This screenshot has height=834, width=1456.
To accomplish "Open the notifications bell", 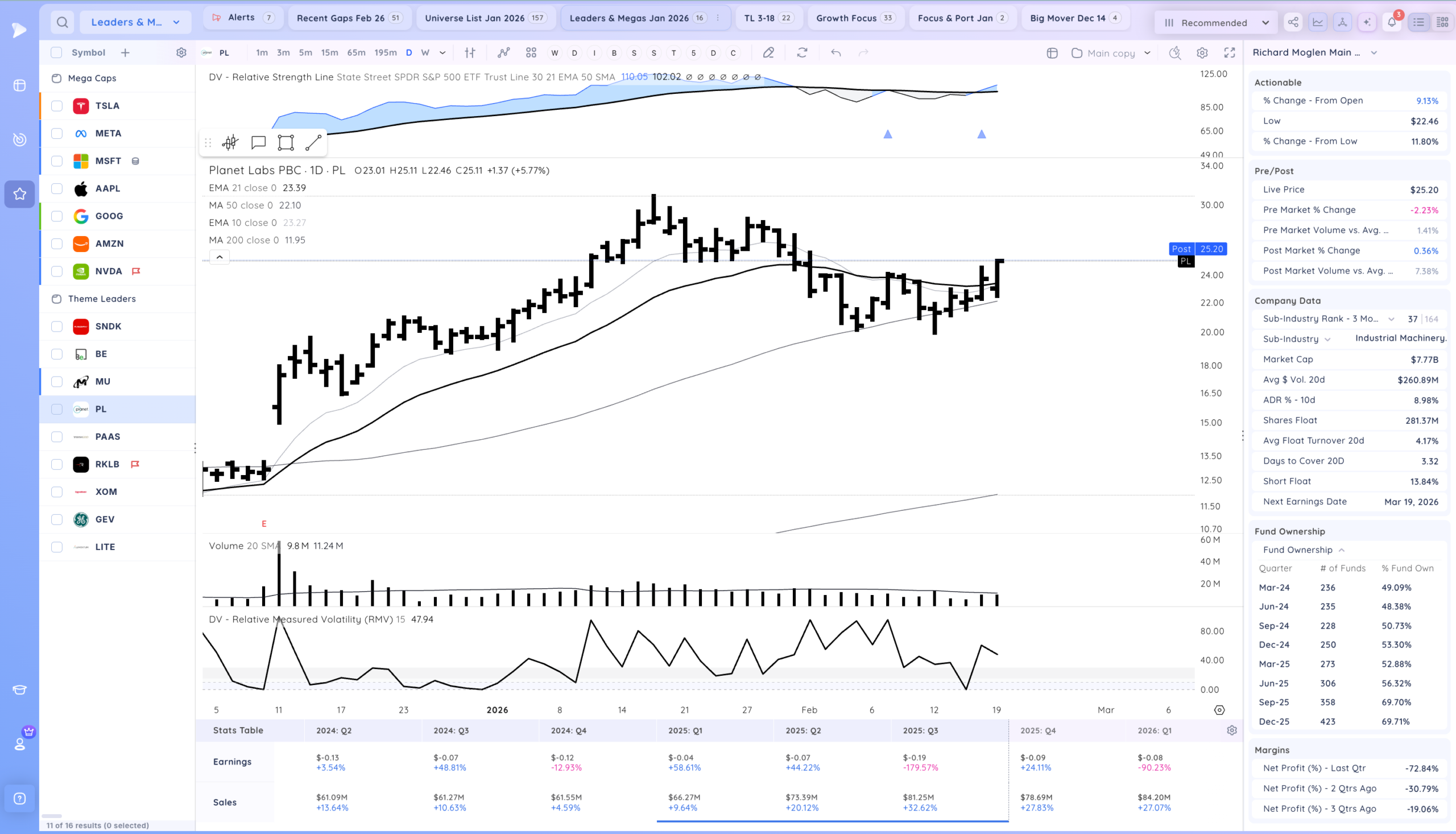I will pyautogui.click(x=1391, y=22).
